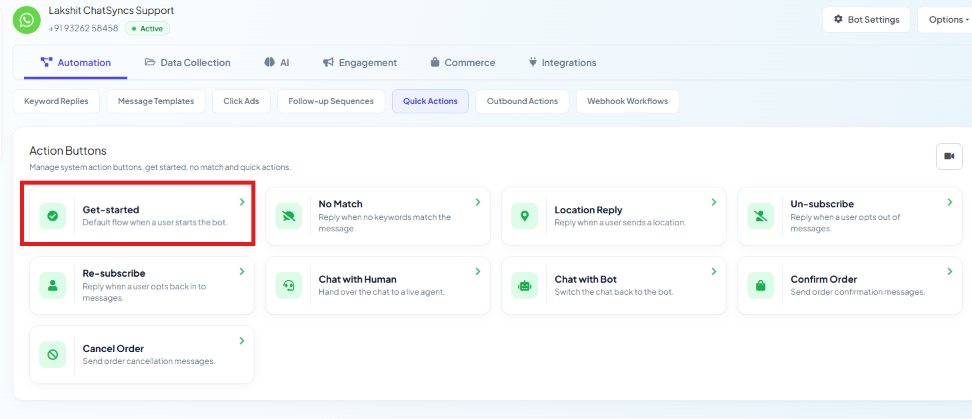Switch to the Engagement tab

(360, 63)
